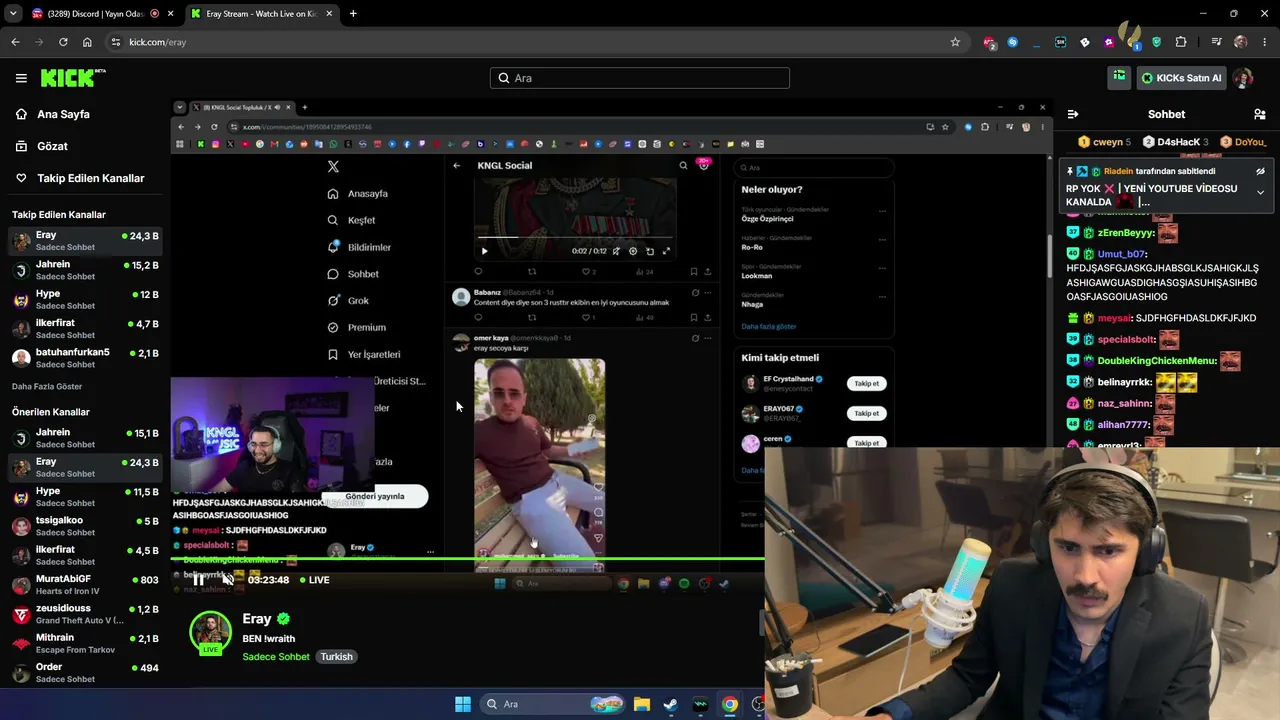Open the recommended tssigalkoo channel
The height and width of the screenshot is (720, 1280).
tap(85, 525)
